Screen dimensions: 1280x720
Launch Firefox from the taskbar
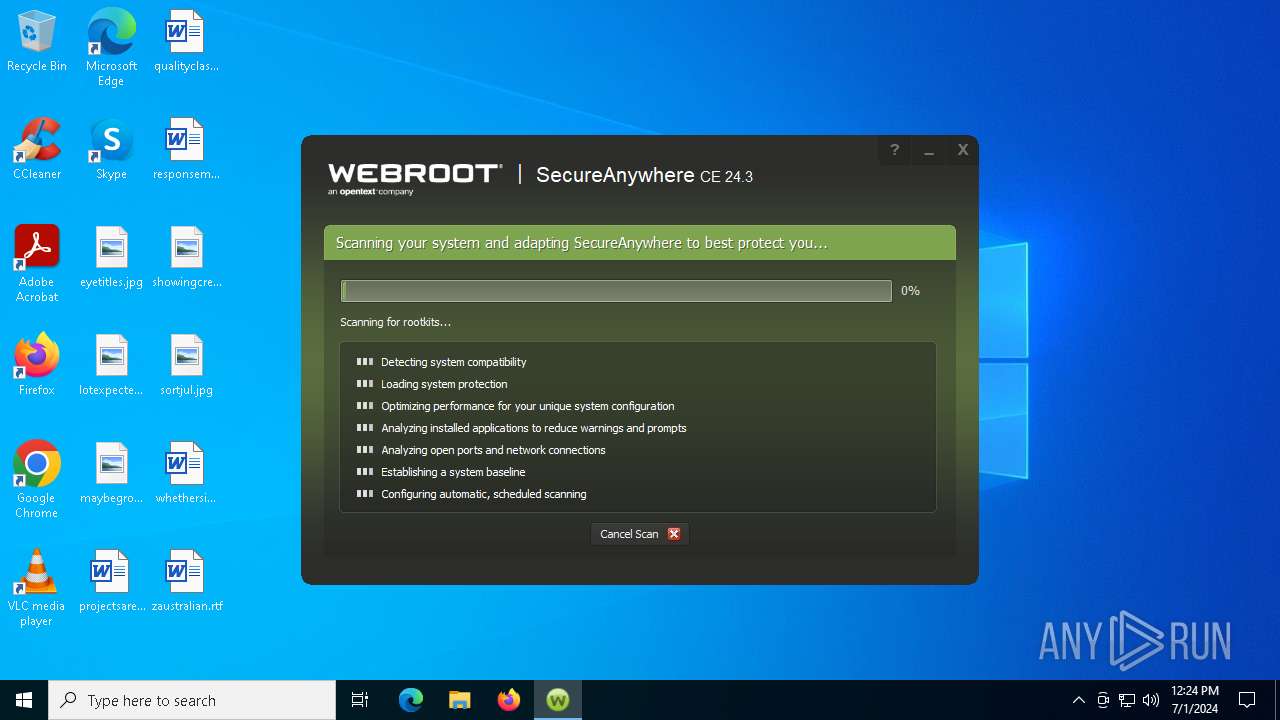click(x=509, y=700)
